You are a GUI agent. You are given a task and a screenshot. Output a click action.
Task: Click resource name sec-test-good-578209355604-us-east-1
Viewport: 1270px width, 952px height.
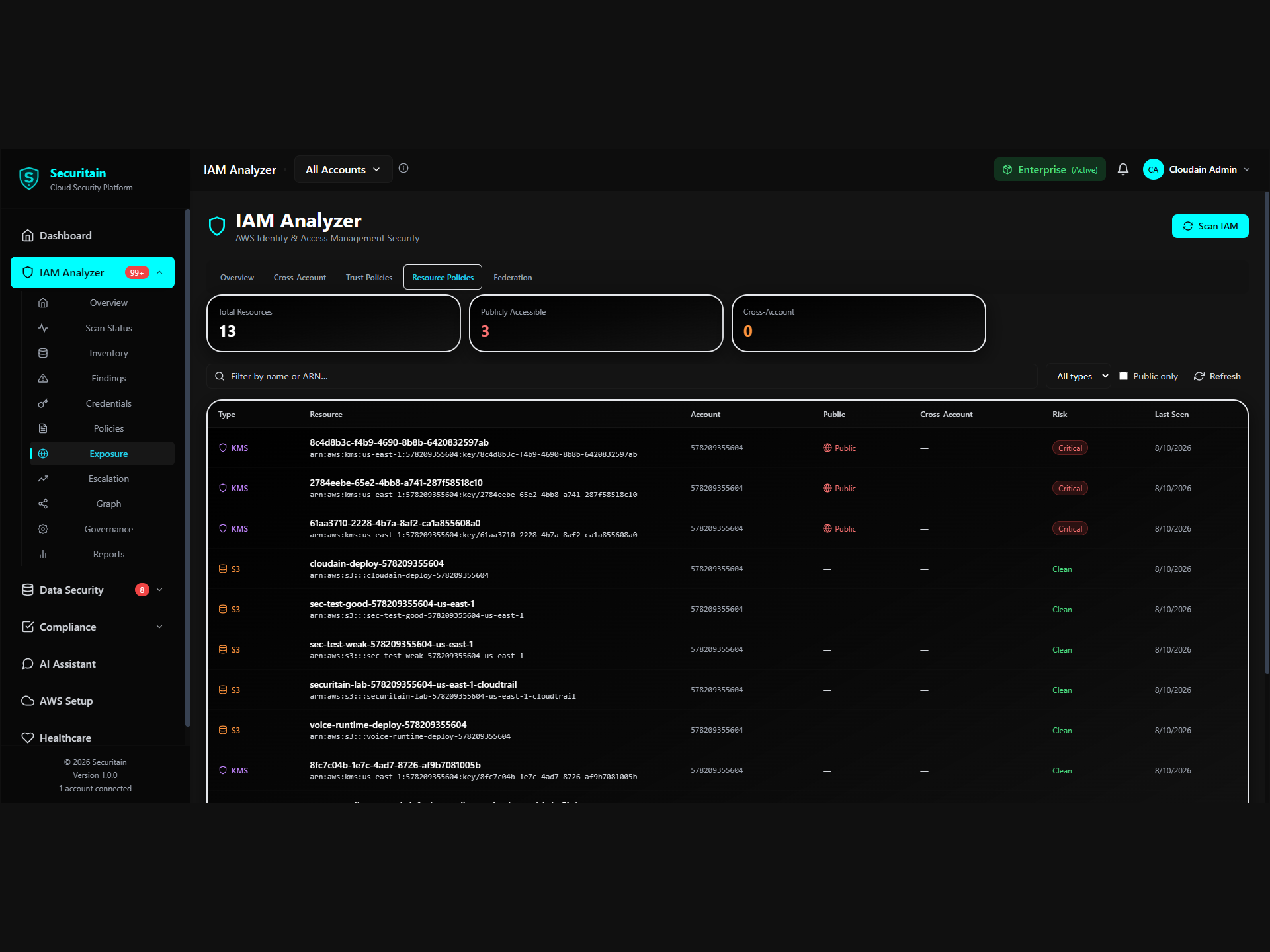coord(392,604)
